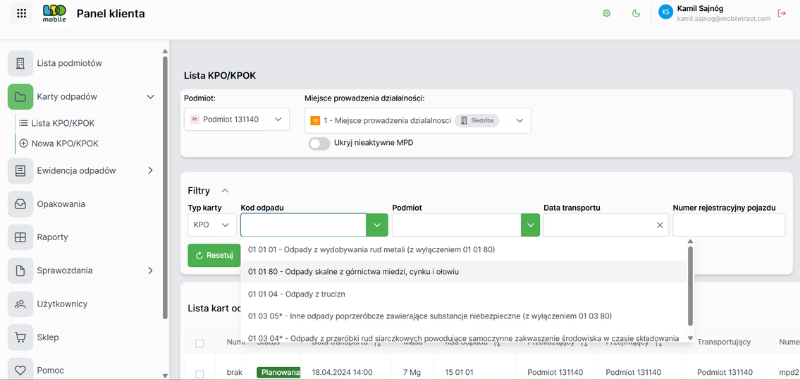Collapse the Filtry section chevron
Viewport: 800px width, 380px height.
coord(225,191)
